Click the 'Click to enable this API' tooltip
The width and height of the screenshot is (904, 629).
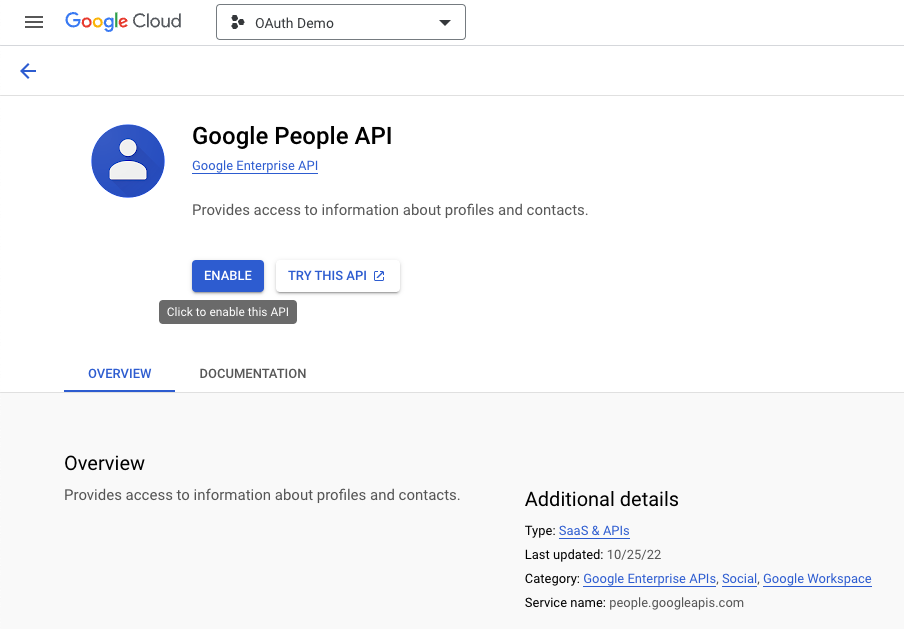point(228,312)
